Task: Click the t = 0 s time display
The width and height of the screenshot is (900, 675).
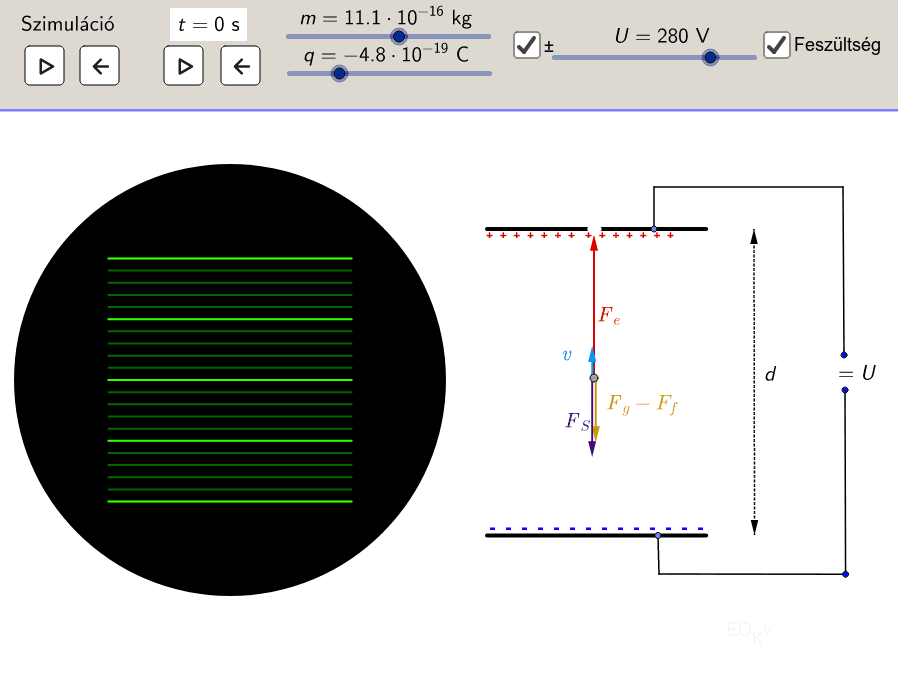Action: [208, 26]
